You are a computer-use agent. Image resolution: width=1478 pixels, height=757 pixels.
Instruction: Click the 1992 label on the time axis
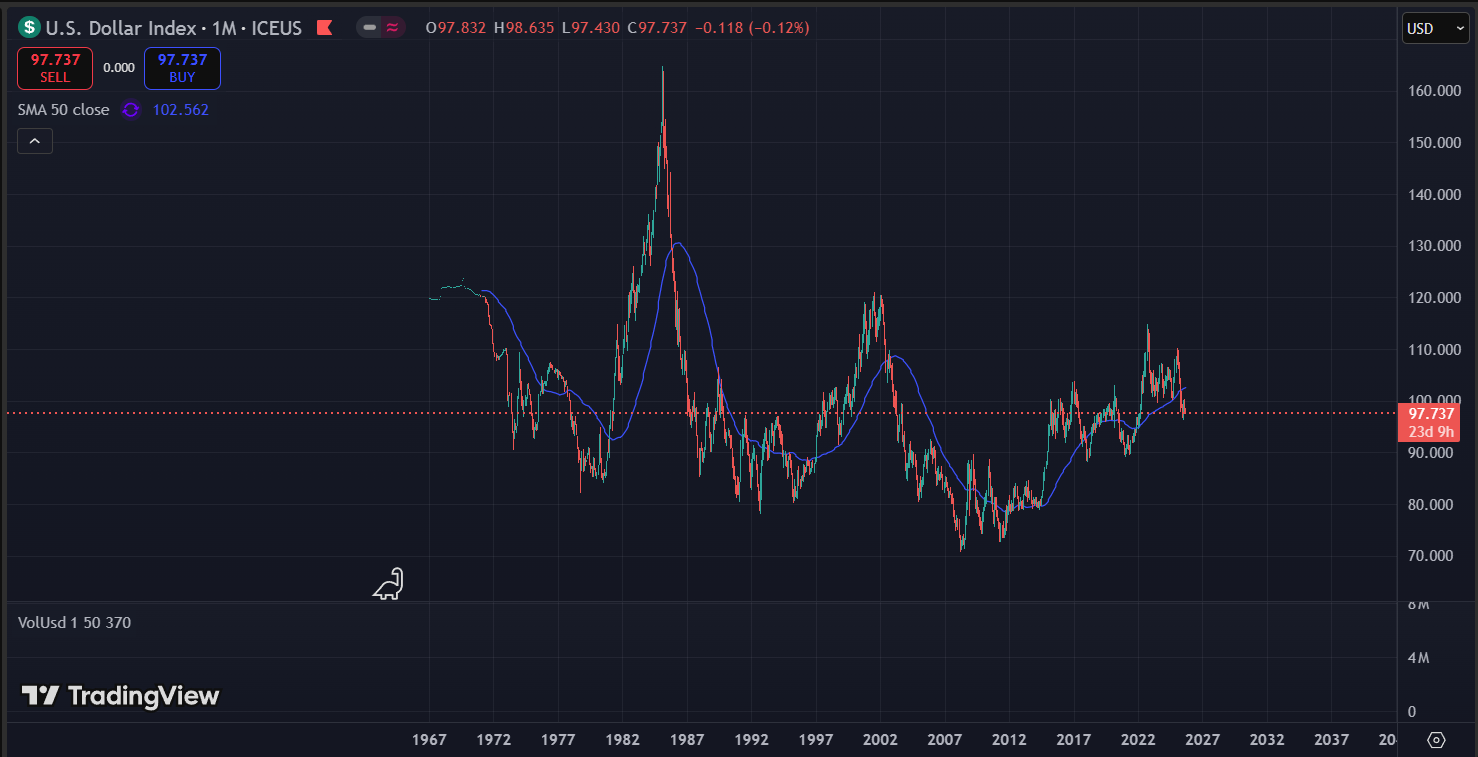tap(752, 740)
